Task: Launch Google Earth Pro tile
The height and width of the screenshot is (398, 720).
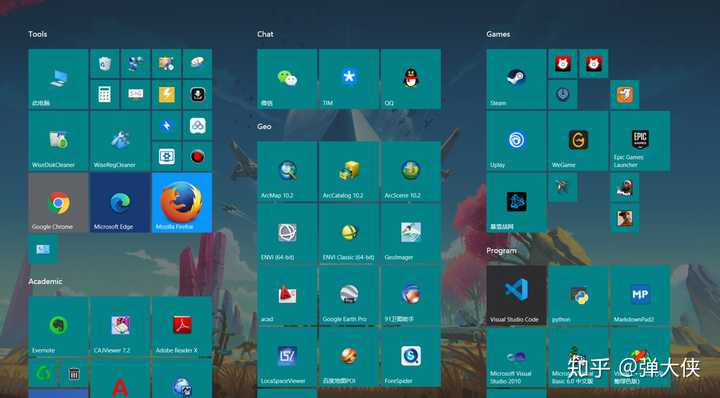Action: tap(349, 295)
